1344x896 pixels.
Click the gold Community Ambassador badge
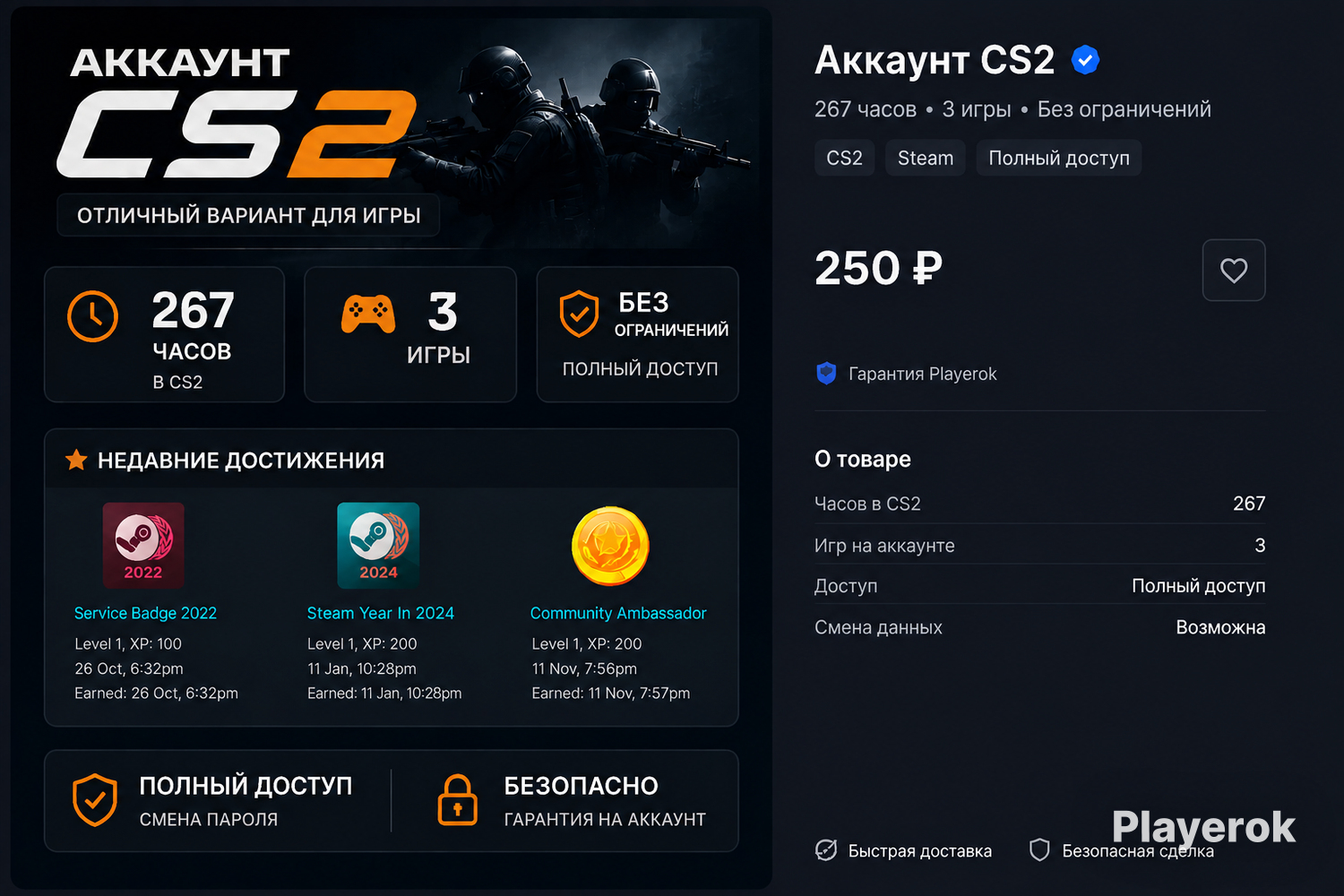[610, 546]
